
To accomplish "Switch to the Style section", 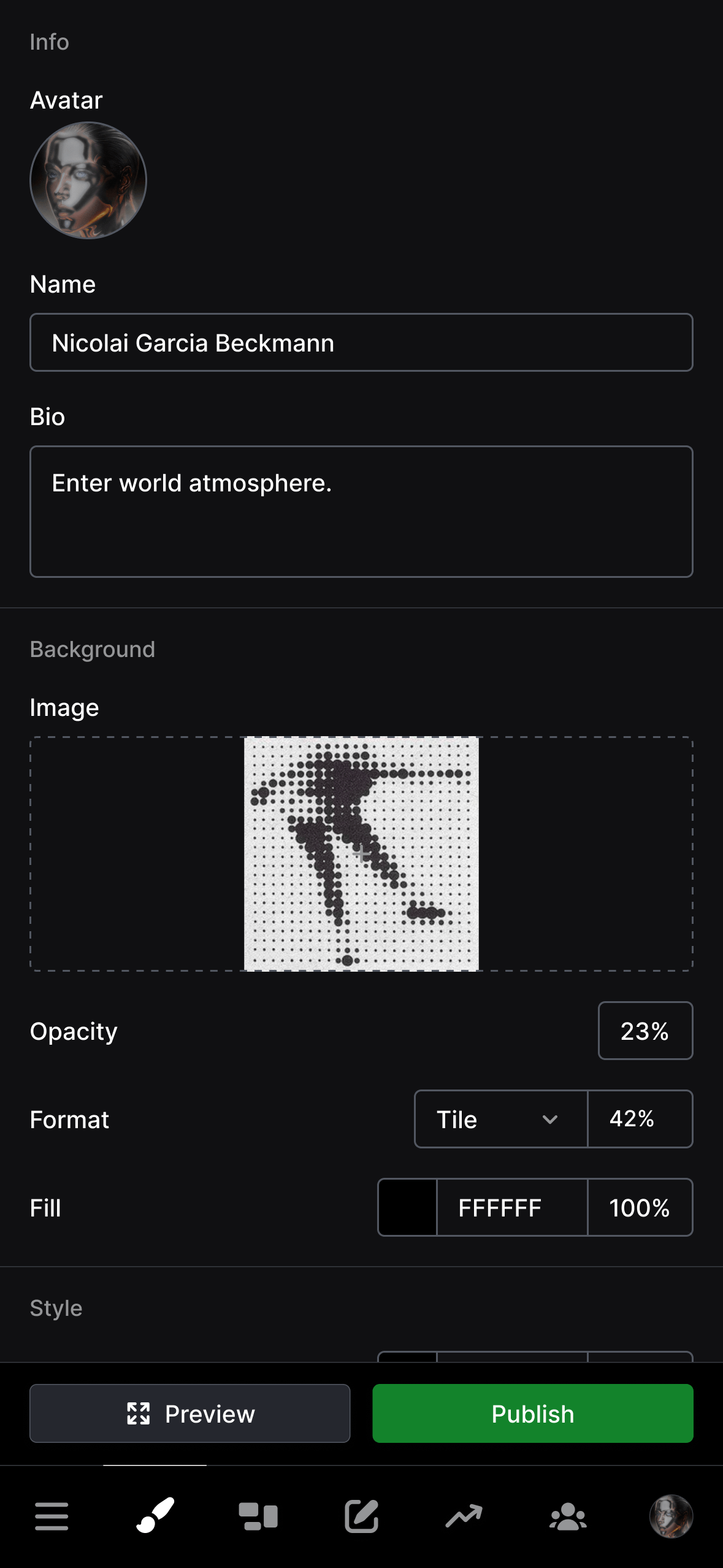I will 56,1307.
